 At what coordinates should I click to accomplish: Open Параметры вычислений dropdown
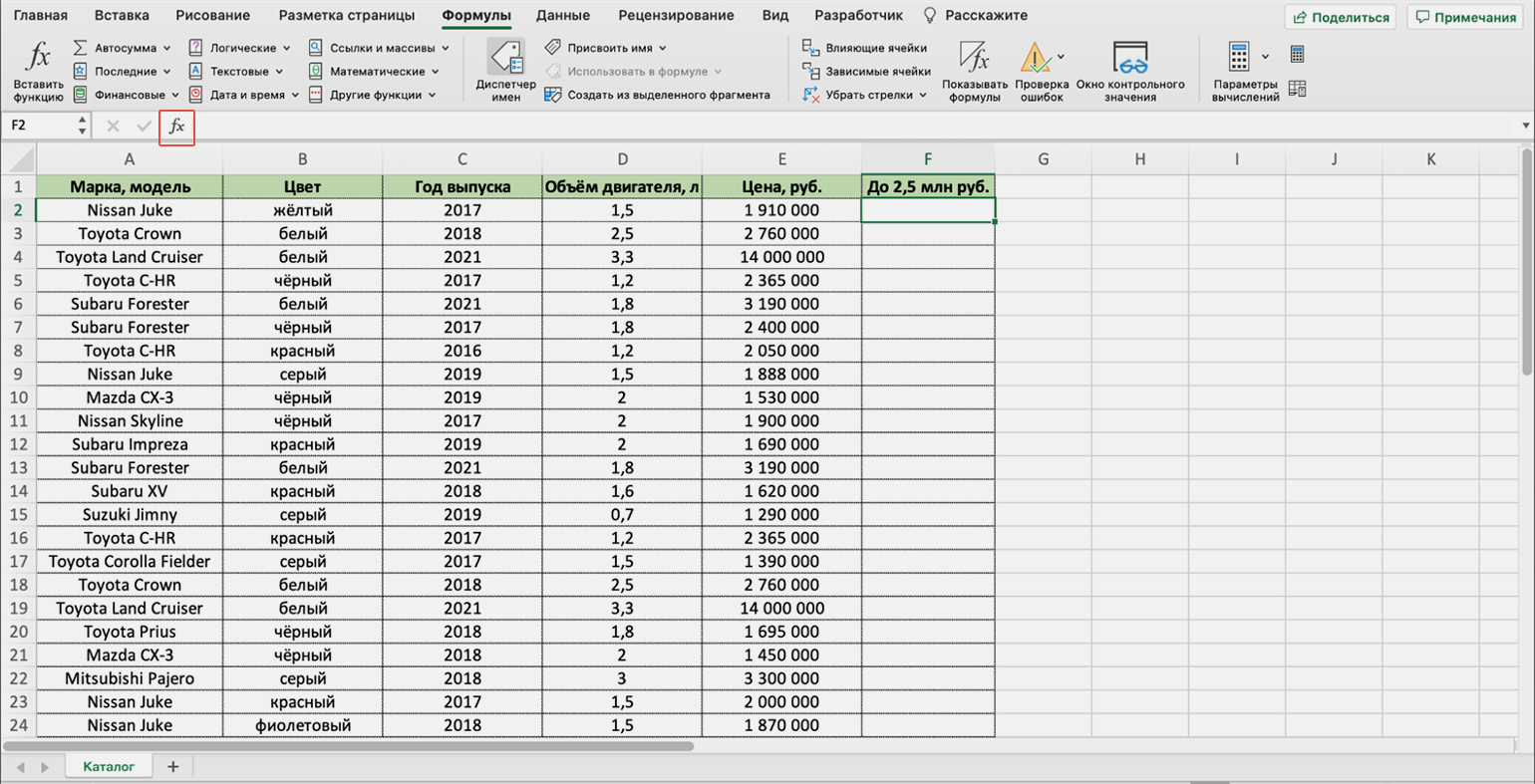tap(1245, 70)
